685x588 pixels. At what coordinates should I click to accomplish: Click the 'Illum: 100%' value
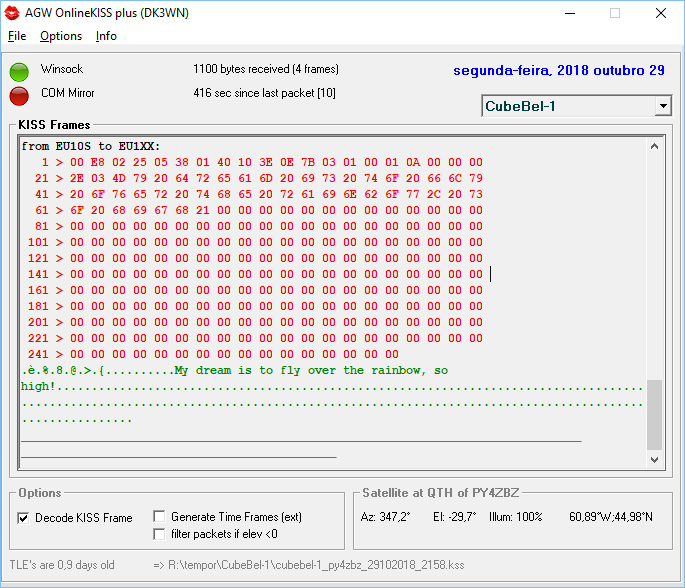(x=515, y=517)
